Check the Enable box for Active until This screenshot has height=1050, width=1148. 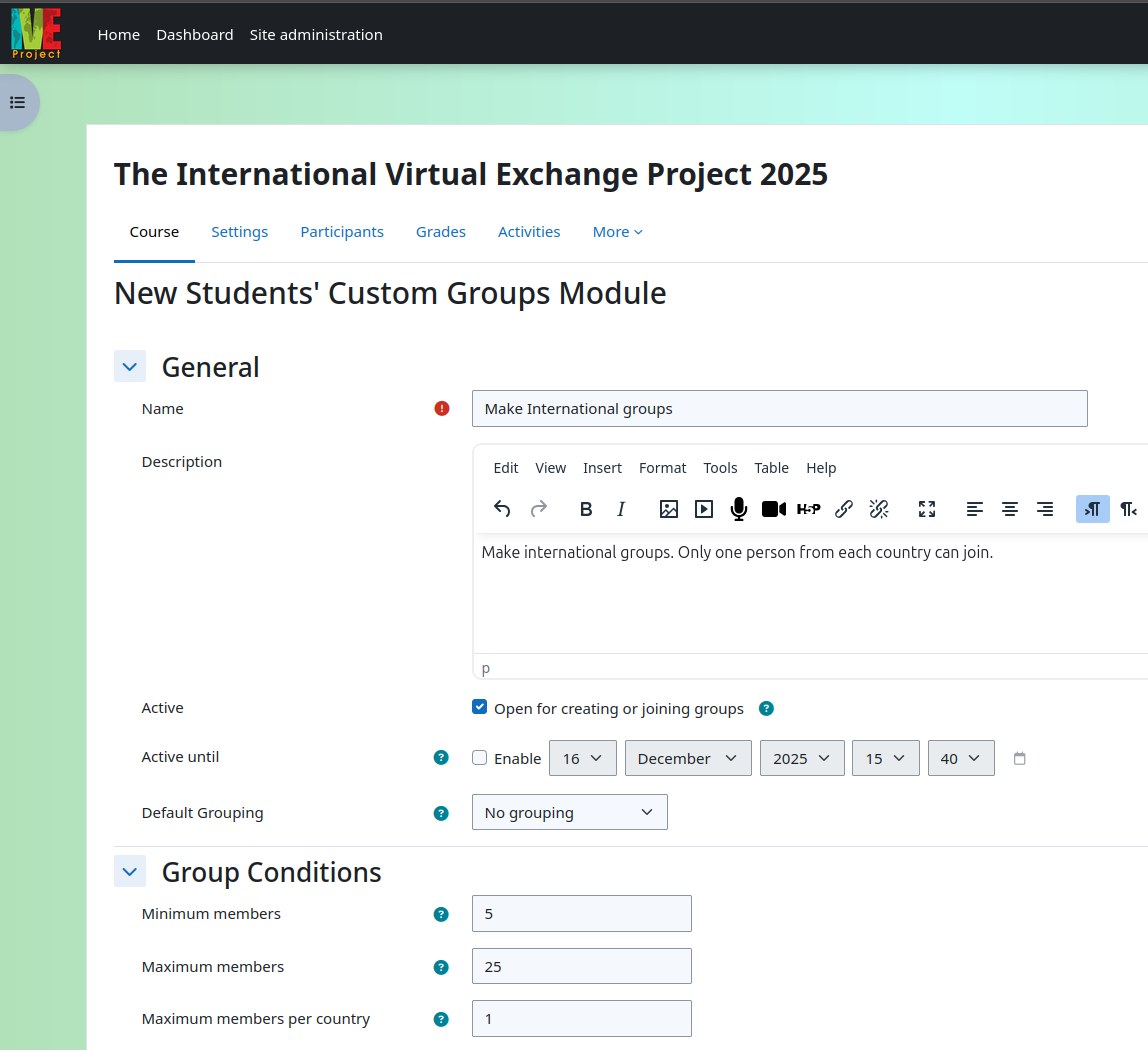coord(480,758)
